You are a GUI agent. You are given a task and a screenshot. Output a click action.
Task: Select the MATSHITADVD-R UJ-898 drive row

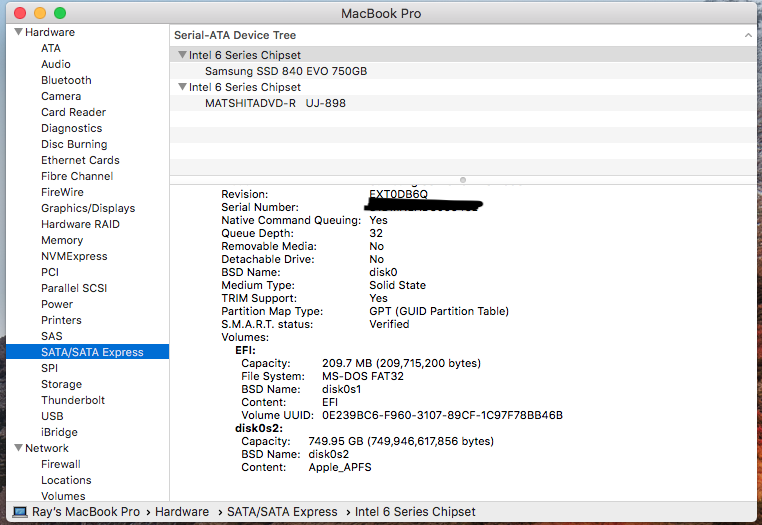point(463,103)
